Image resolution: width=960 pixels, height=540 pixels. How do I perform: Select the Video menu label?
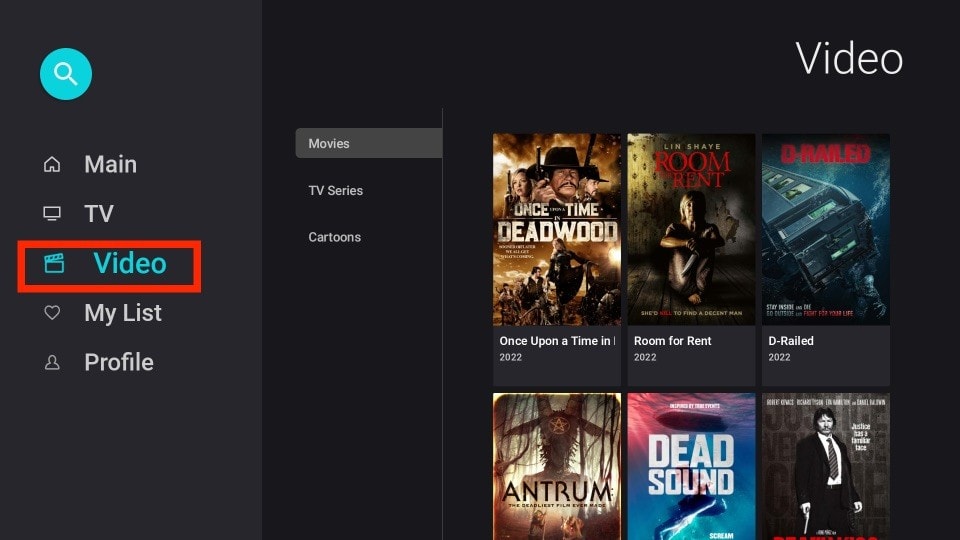click(130, 263)
